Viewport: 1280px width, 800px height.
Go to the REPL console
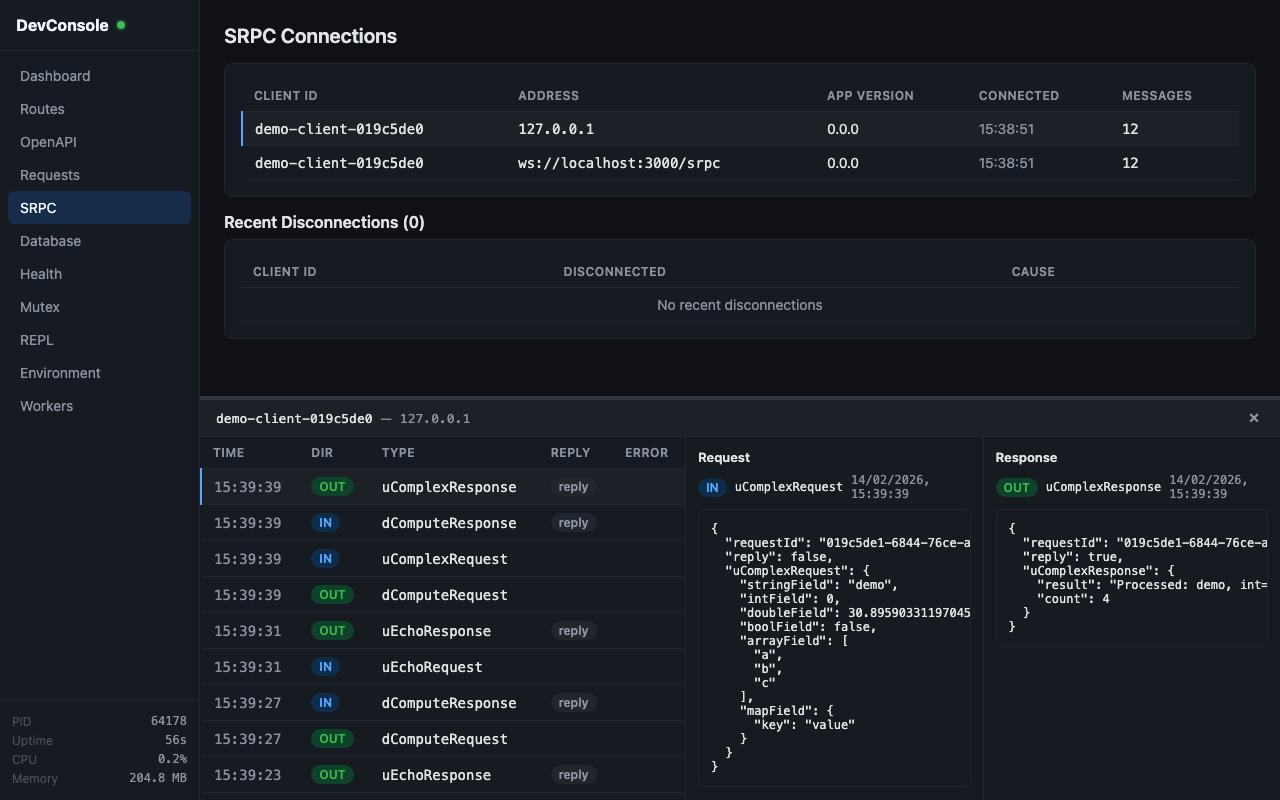pyautogui.click(x=36, y=340)
